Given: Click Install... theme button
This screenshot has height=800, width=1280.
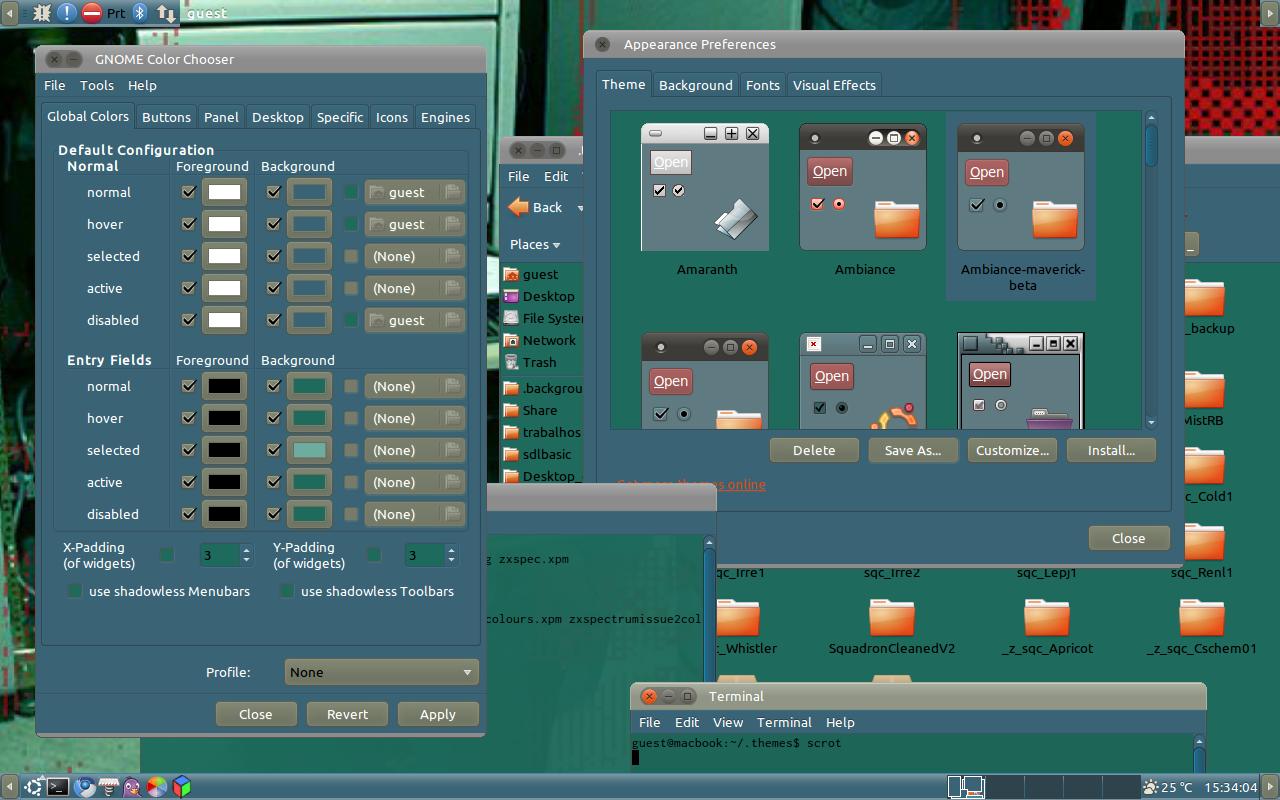Looking at the screenshot, I should tap(1111, 450).
